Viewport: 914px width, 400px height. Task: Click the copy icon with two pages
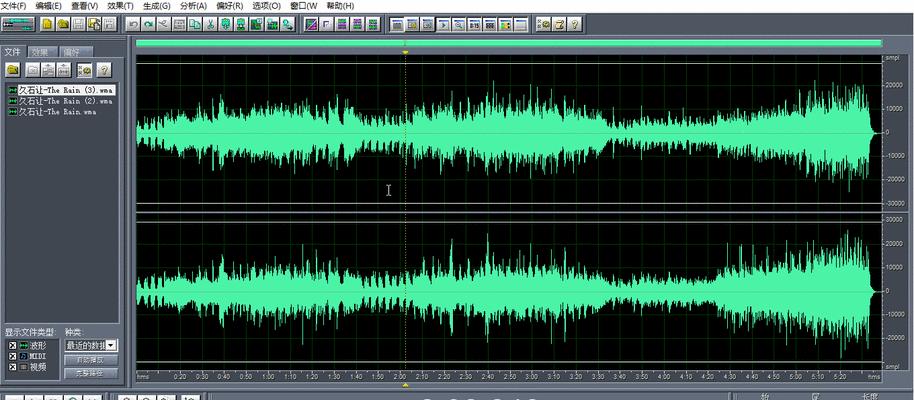[x=195, y=24]
